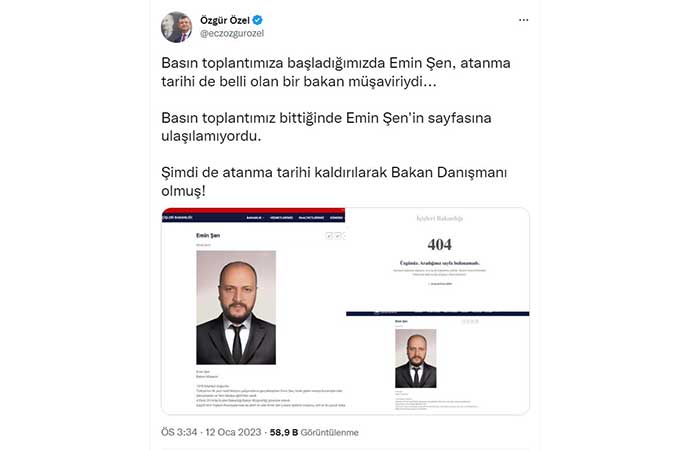Click the tweet timestamp ÖS 3:34 · 12 Oca 2023
This screenshot has width=690, height=450.
coord(211,432)
